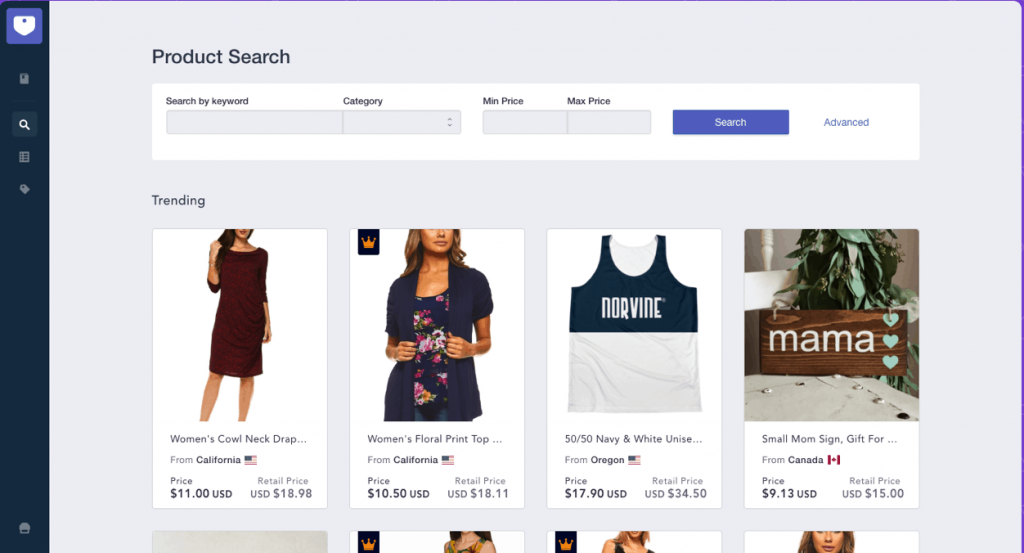1024x553 pixels.
Task: Click the title Women's Cowl Neck Drap...
Action: 238,439
